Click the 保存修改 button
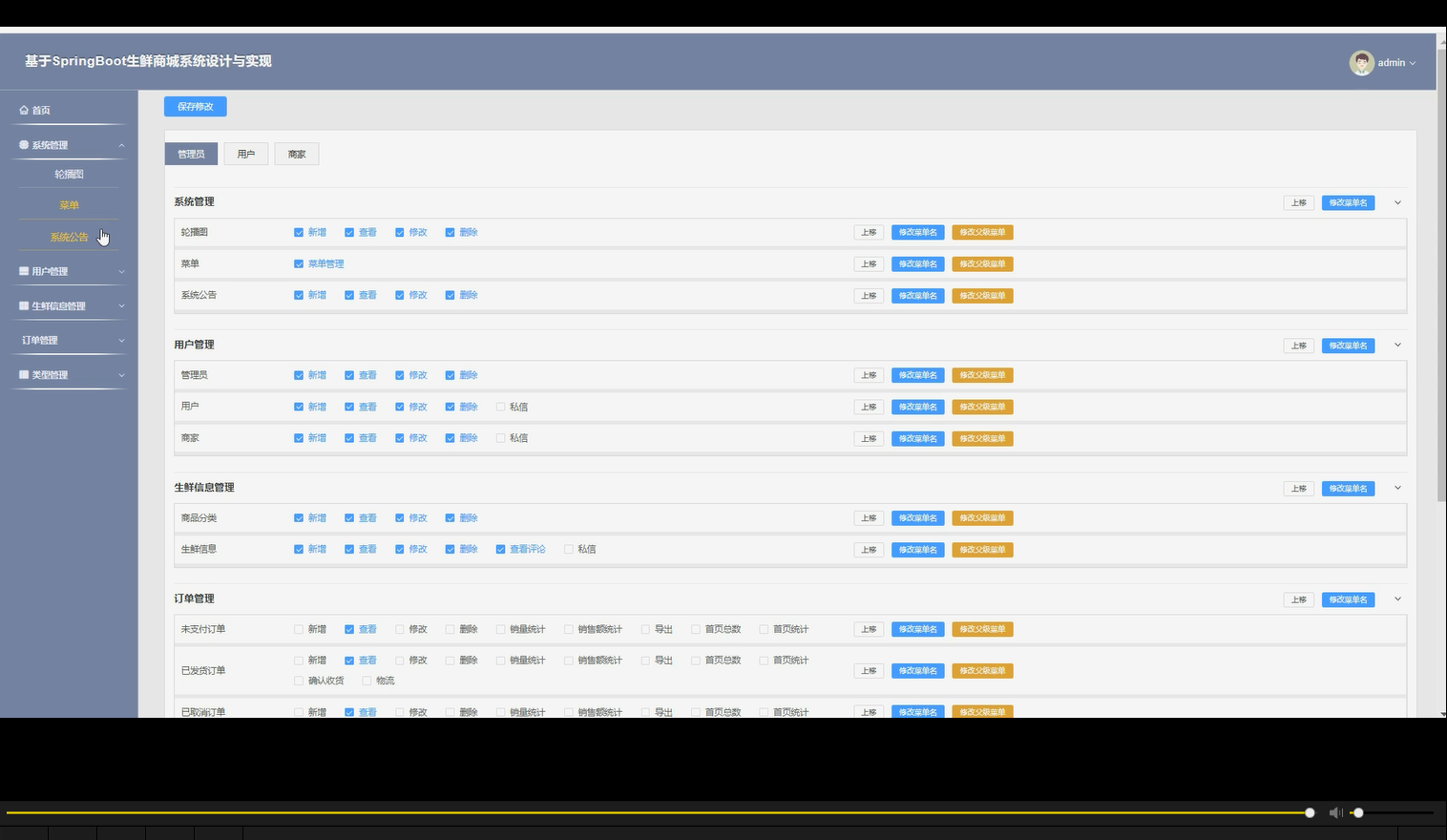This screenshot has height=840, width=1447. [x=196, y=107]
